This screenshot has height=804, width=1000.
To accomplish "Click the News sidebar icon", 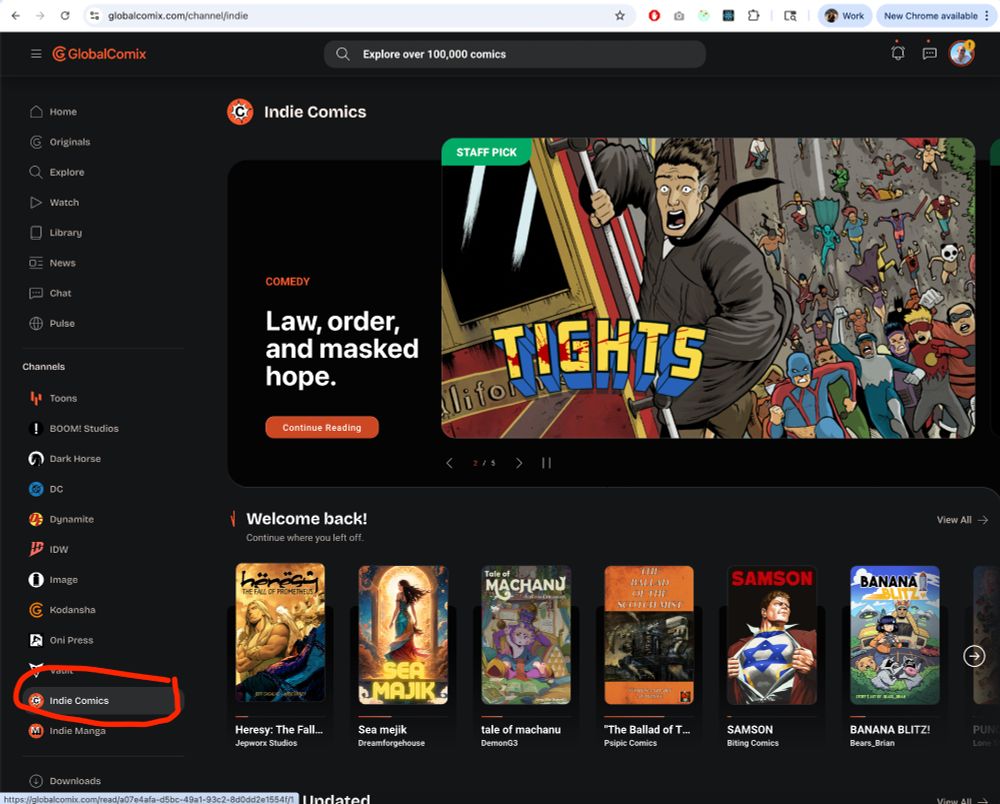I will point(36,263).
